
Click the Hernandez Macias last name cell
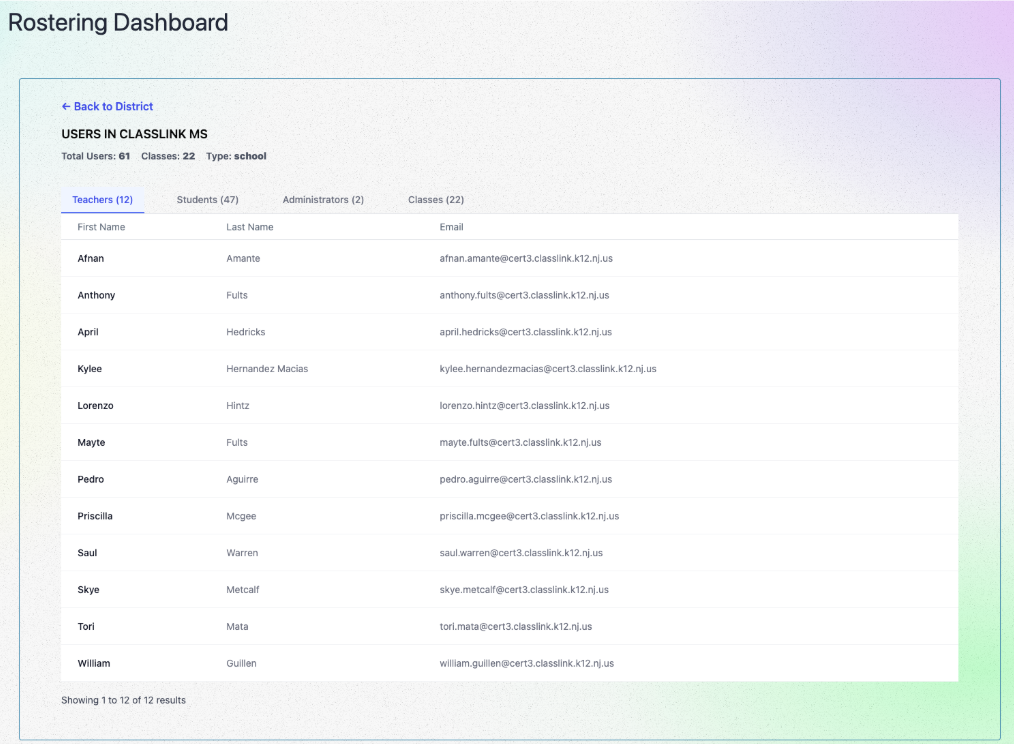pos(267,369)
